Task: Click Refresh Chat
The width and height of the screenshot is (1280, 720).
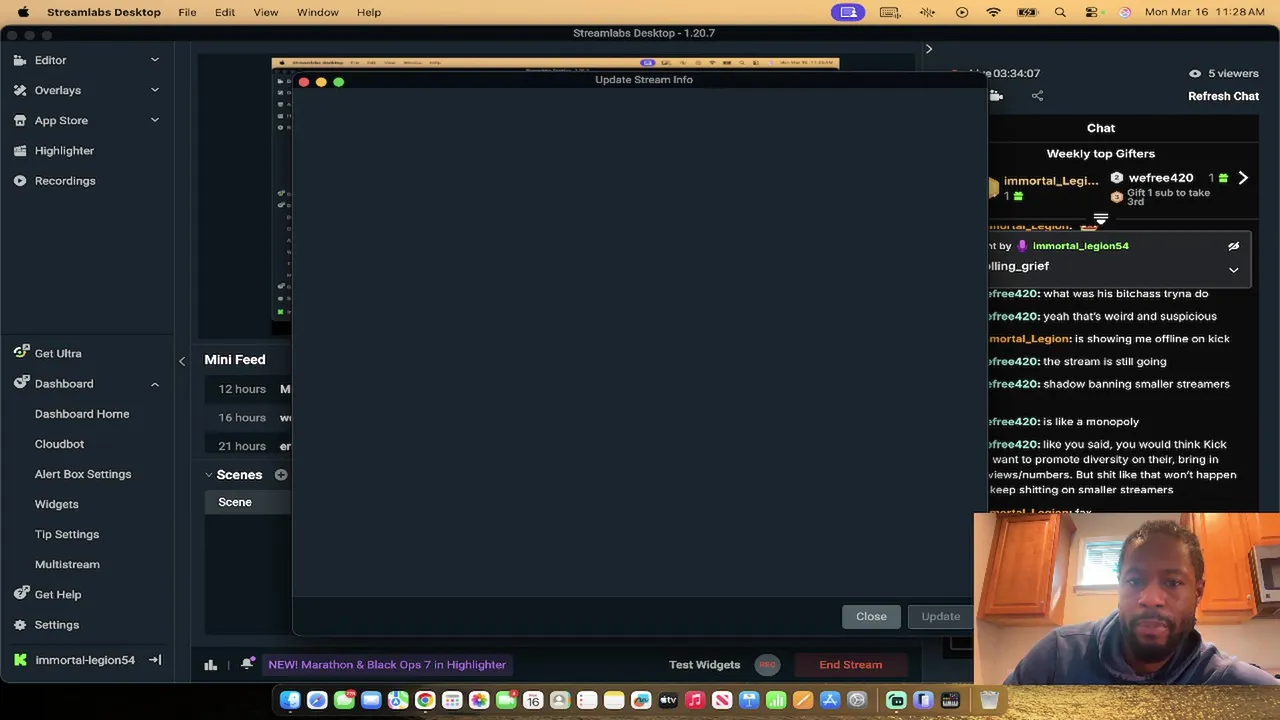Action: coord(1223,96)
